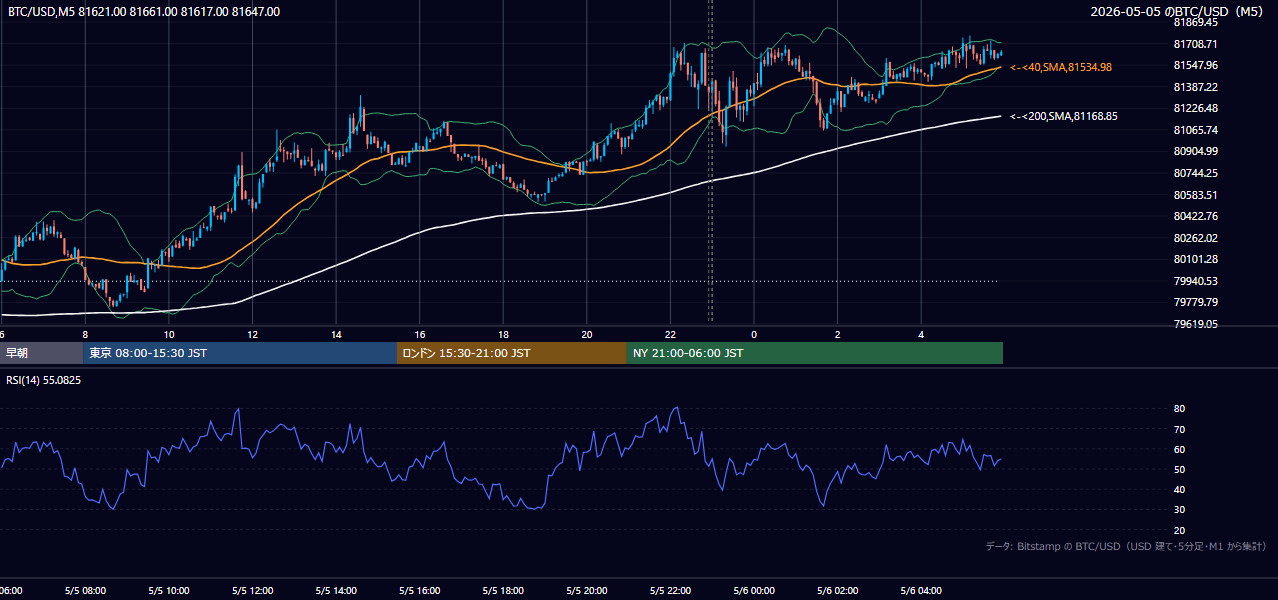
Task: Click RSI scale level 20
Action: [x=1179, y=530]
